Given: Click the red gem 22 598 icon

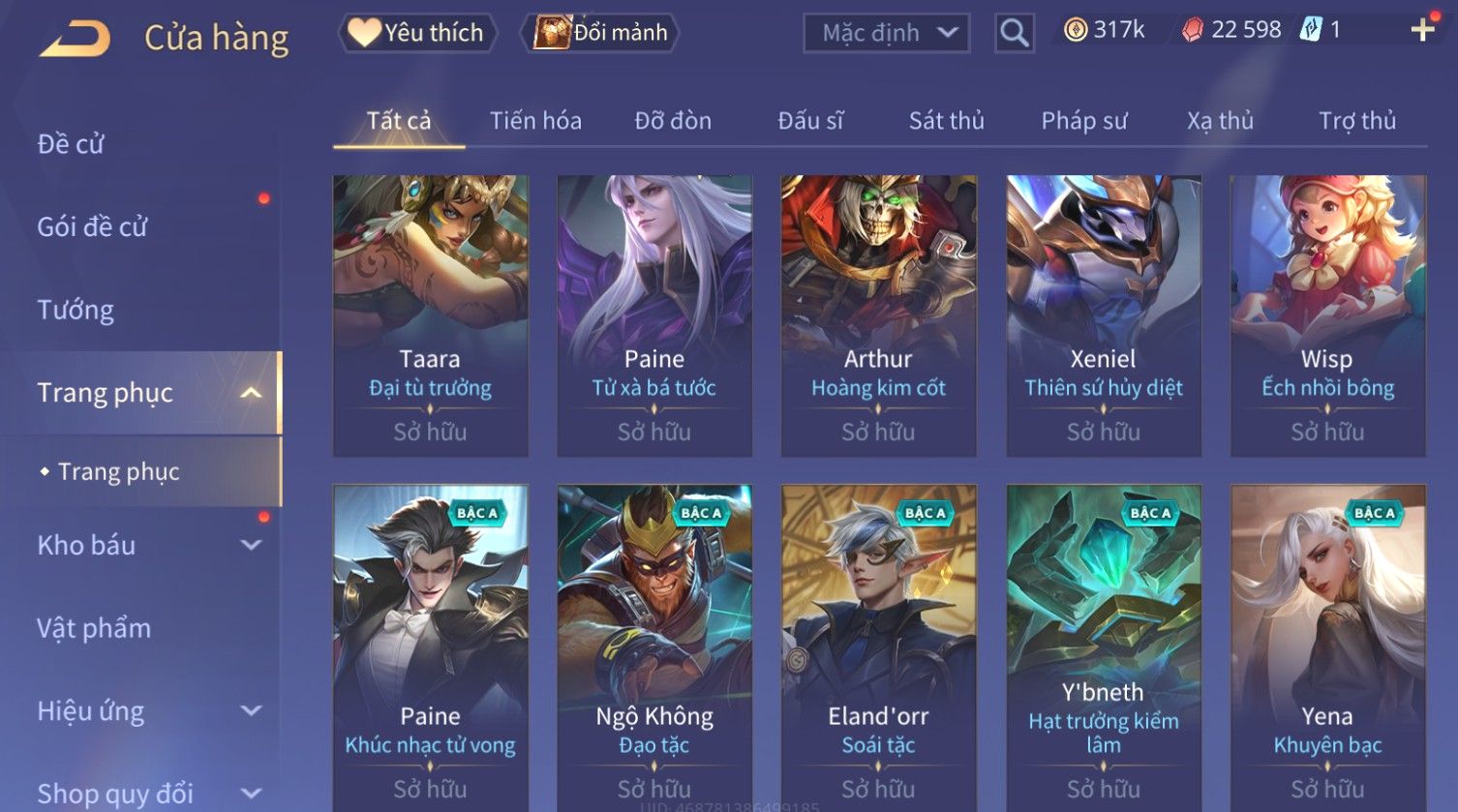Looking at the screenshot, I should click(x=1193, y=30).
